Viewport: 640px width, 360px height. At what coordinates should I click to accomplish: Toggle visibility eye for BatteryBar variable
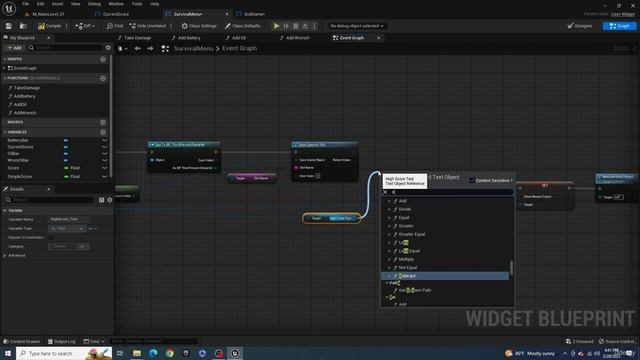(x=104, y=140)
